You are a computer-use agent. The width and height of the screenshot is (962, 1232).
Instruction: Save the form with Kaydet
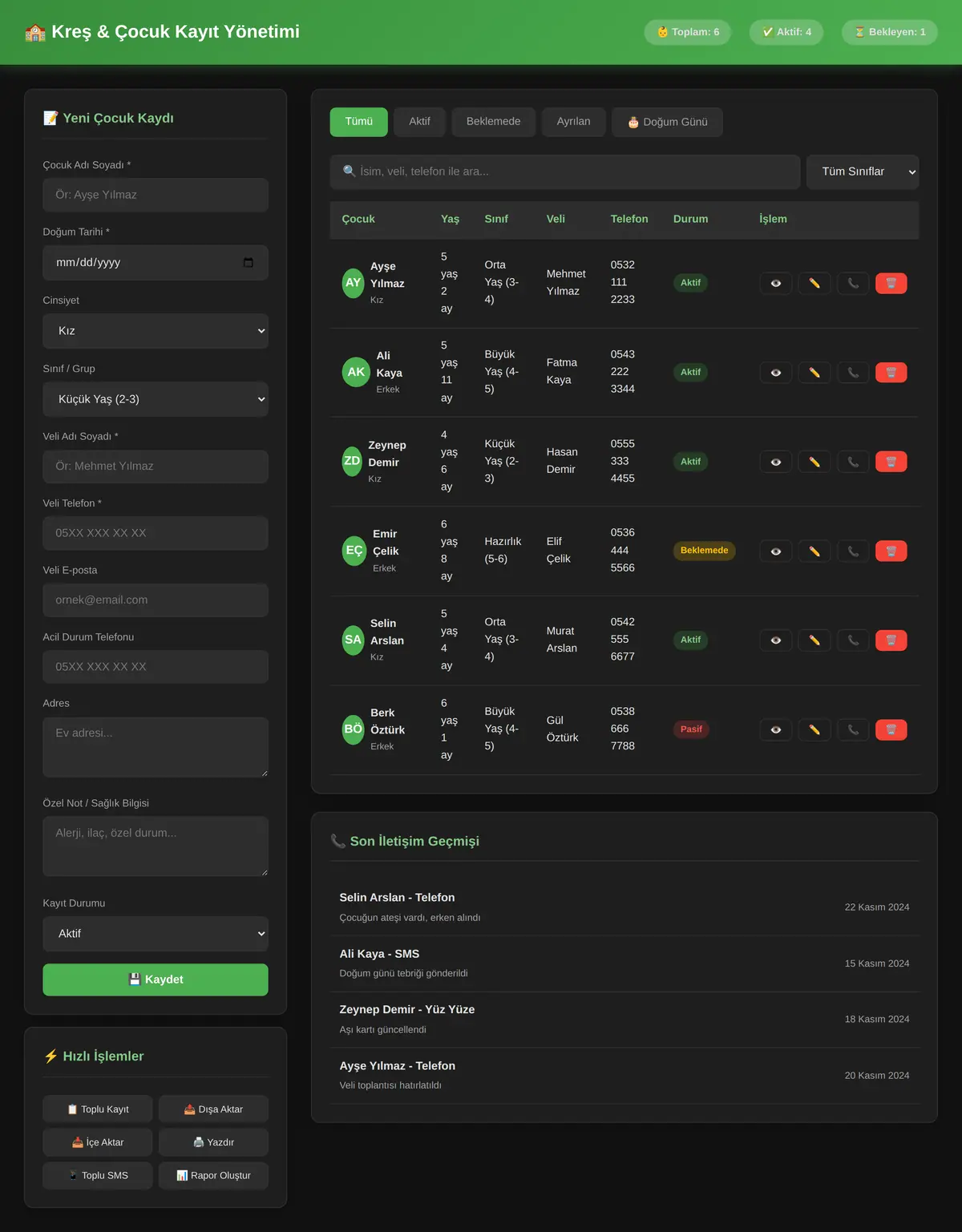click(x=156, y=980)
